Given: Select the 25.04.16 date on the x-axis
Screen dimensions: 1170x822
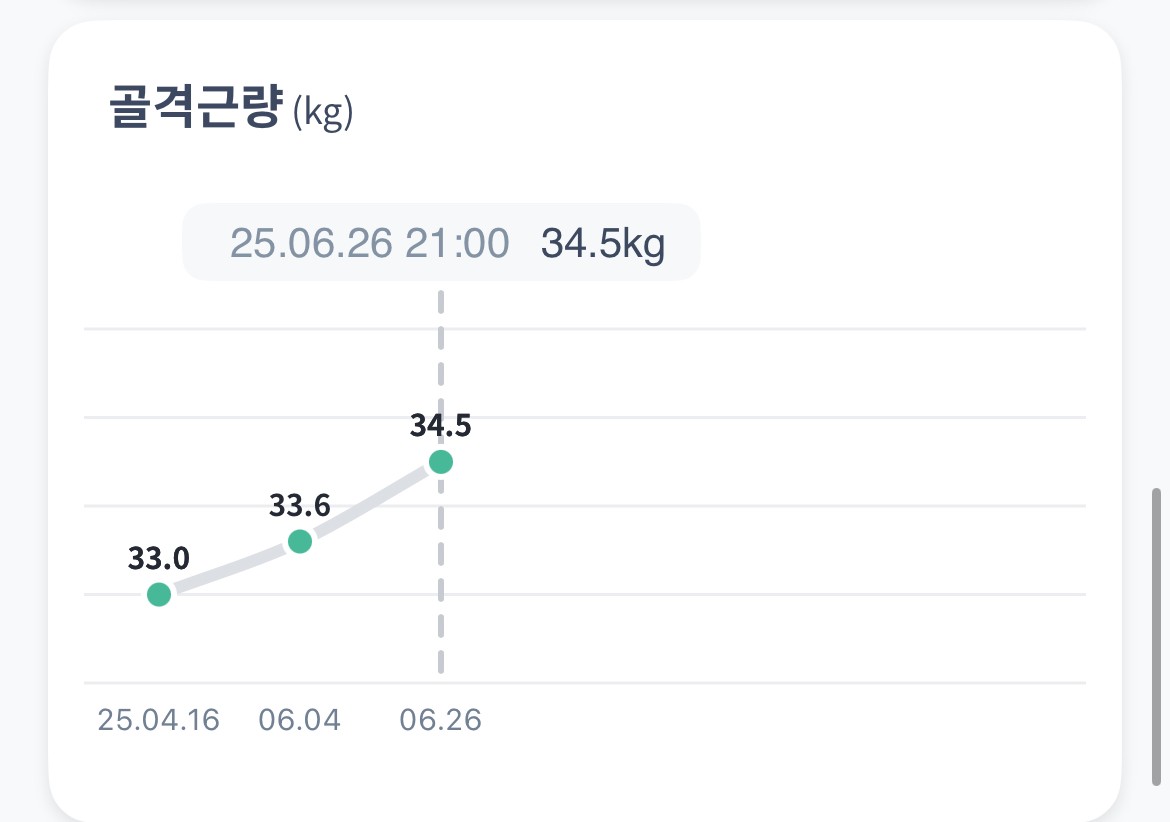Looking at the screenshot, I should coord(158,720).
